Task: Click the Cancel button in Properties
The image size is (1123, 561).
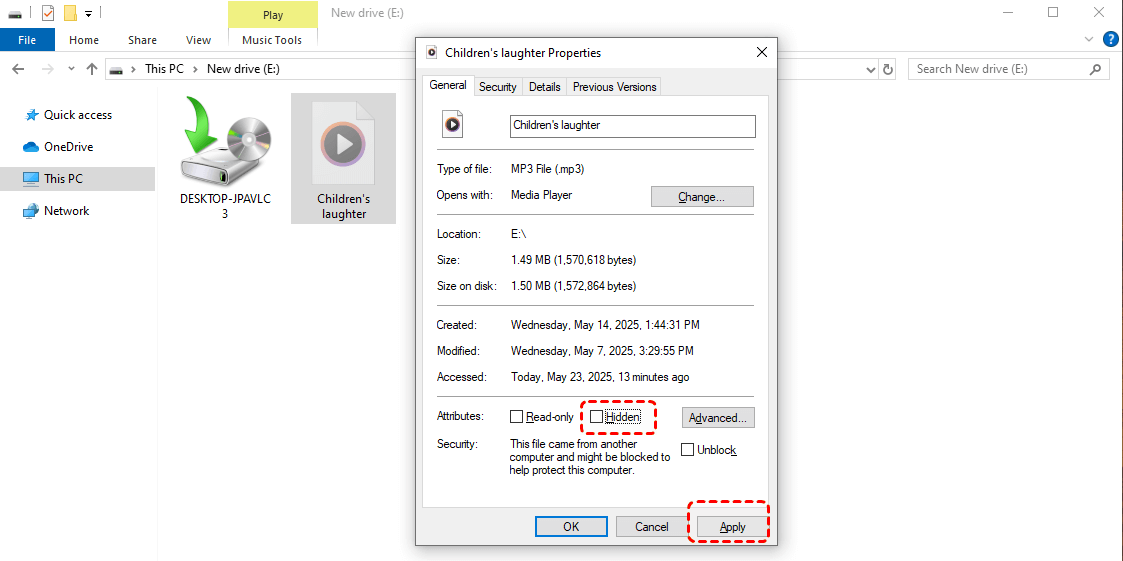Action: point(652,527)
